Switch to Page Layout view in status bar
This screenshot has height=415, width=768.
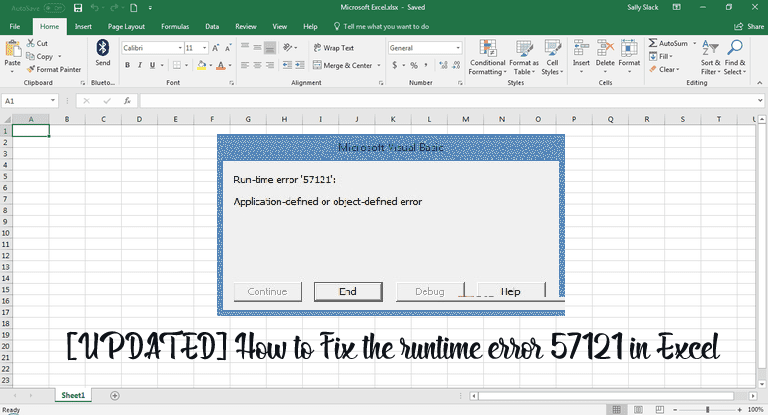pos(638,409)
